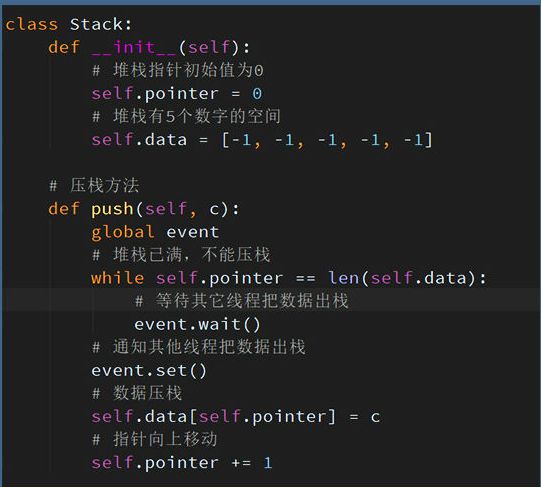
Task: Click the comment '# 压栈方法'
Action: click(94, 185)
